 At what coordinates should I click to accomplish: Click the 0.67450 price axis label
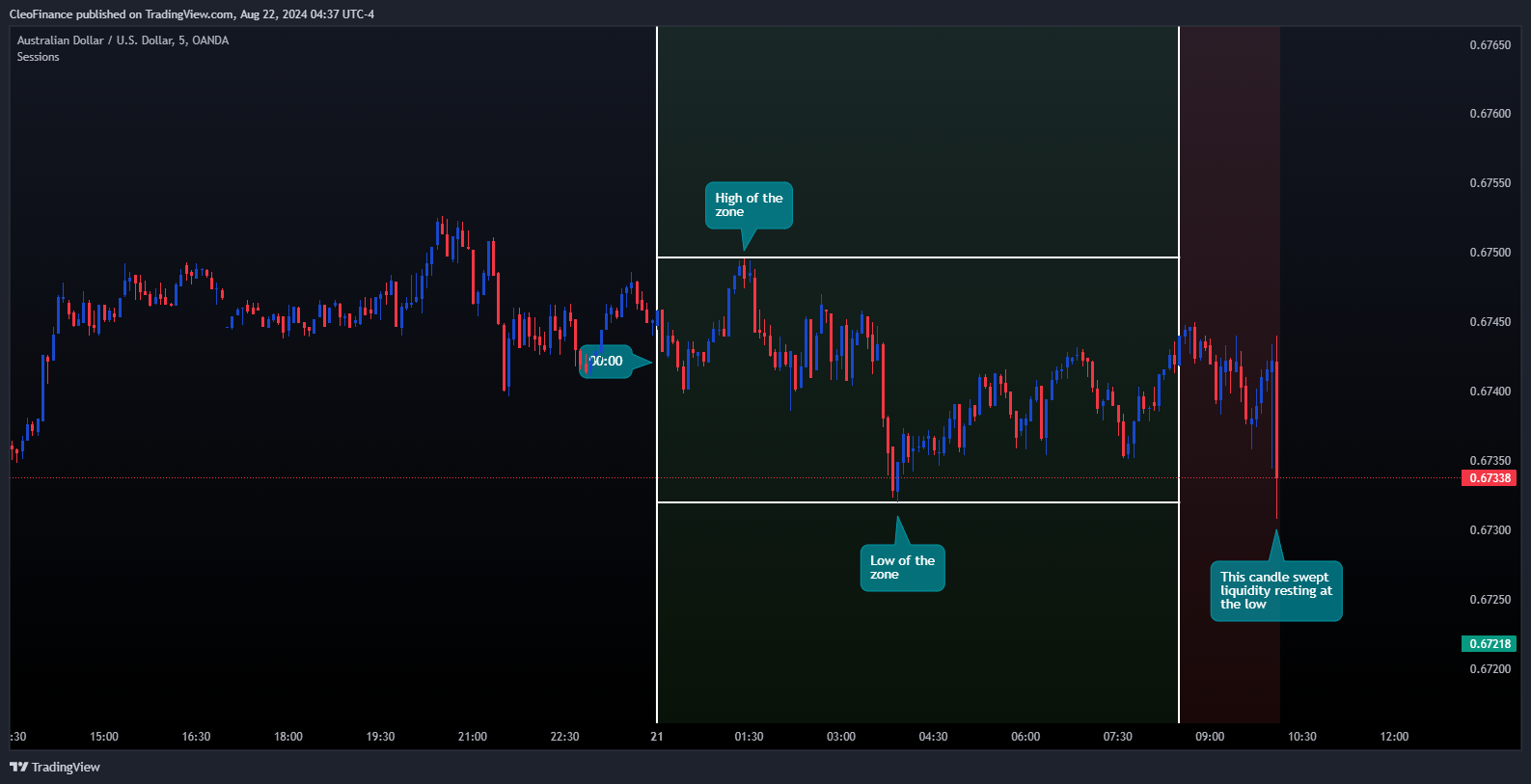click(1490, 322)
